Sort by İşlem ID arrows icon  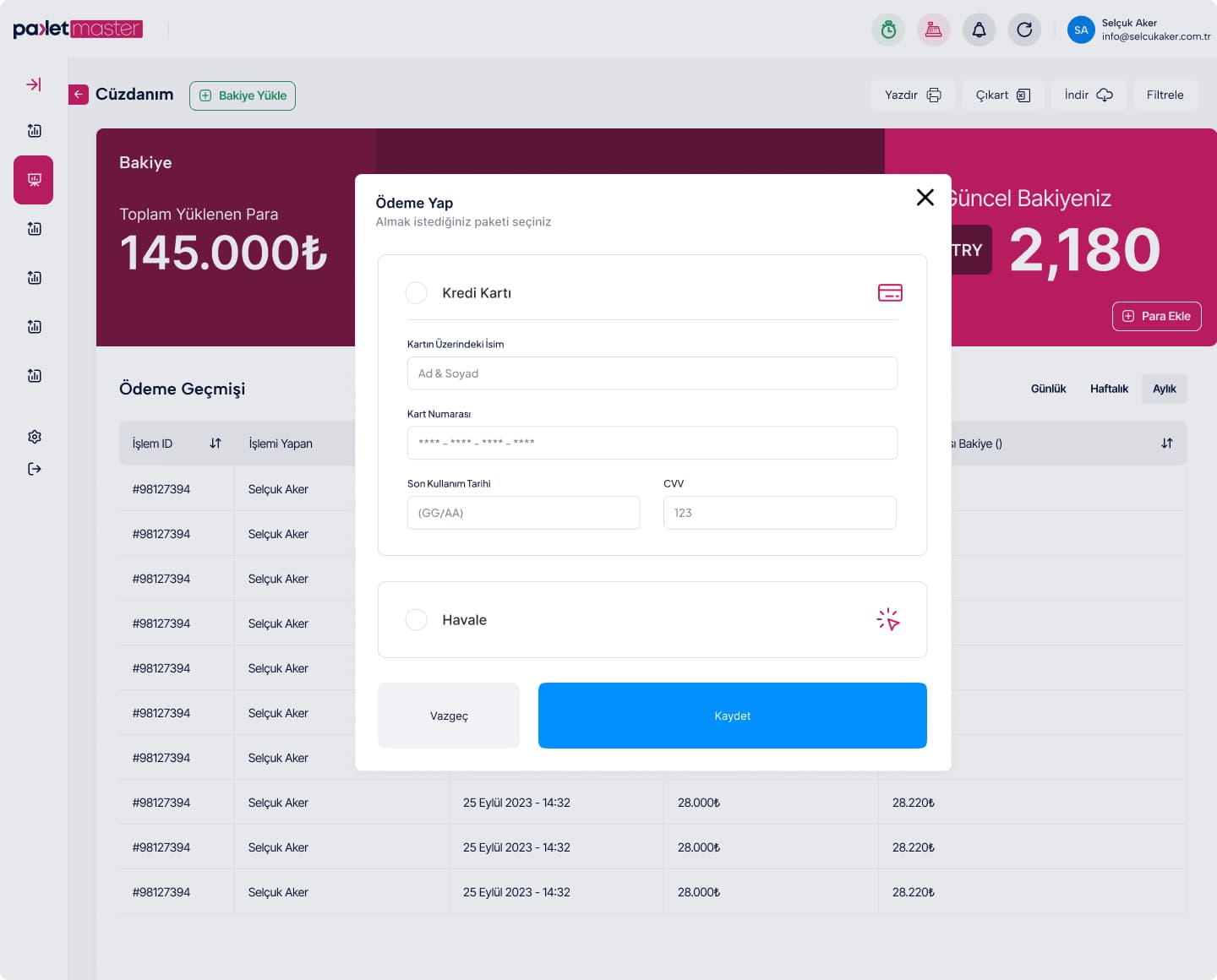coord(216,444)
